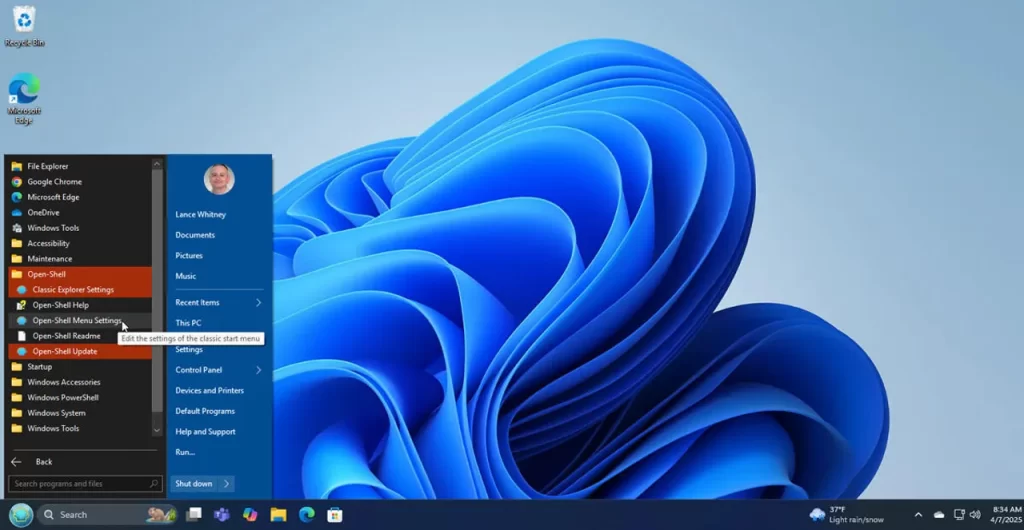Open Microsoft Store taskbar icon
This screenshot has width=1024, height=530.
[335, 515]
